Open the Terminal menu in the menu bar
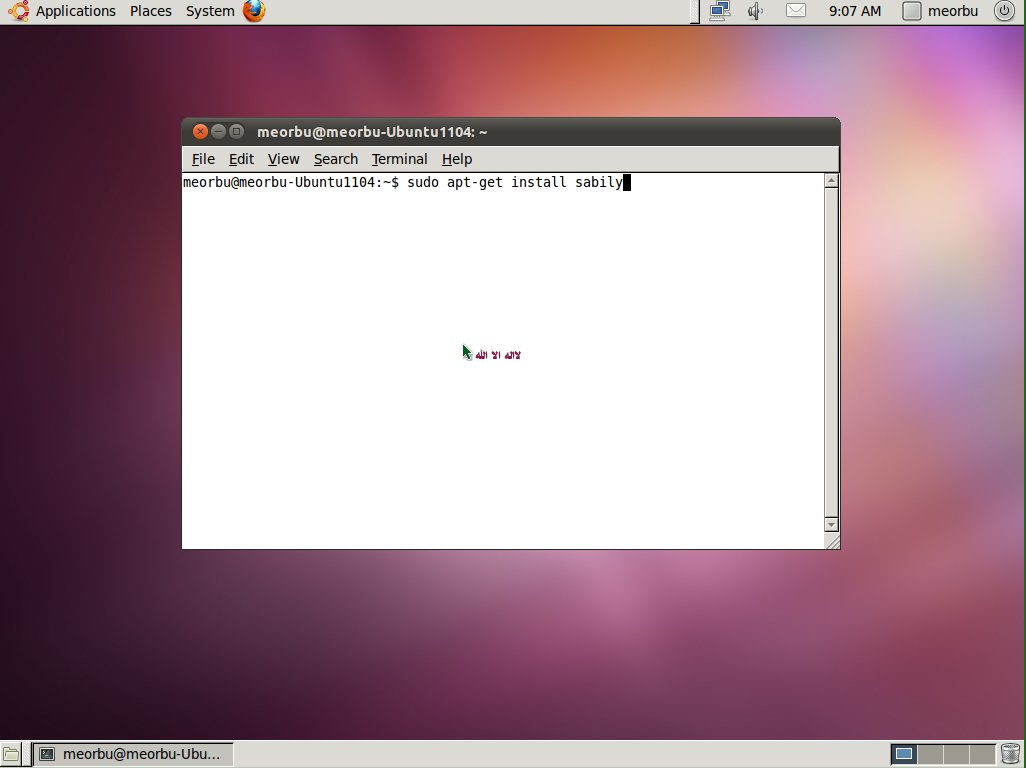1026x768 pixels. 399,159
